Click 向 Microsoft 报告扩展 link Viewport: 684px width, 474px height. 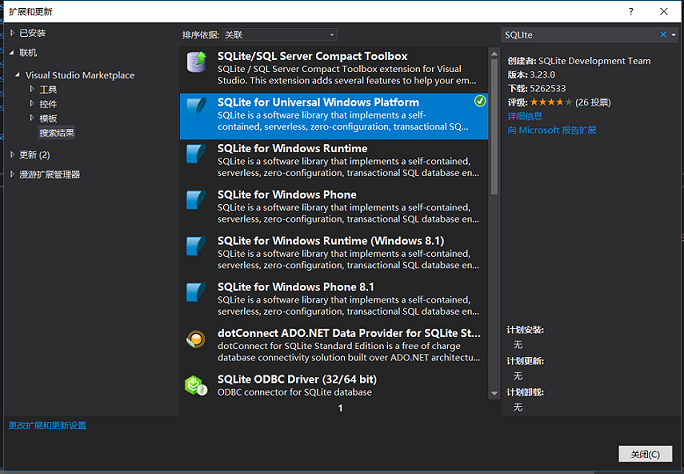[552, 130]
